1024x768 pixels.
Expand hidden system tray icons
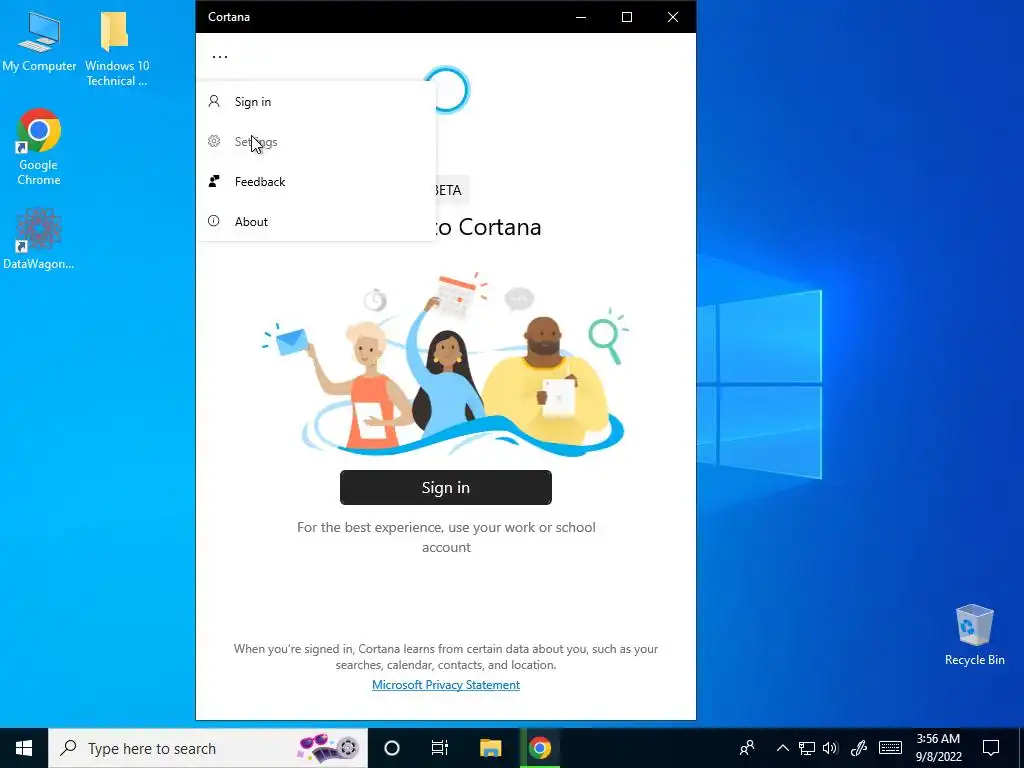point(782,748)
